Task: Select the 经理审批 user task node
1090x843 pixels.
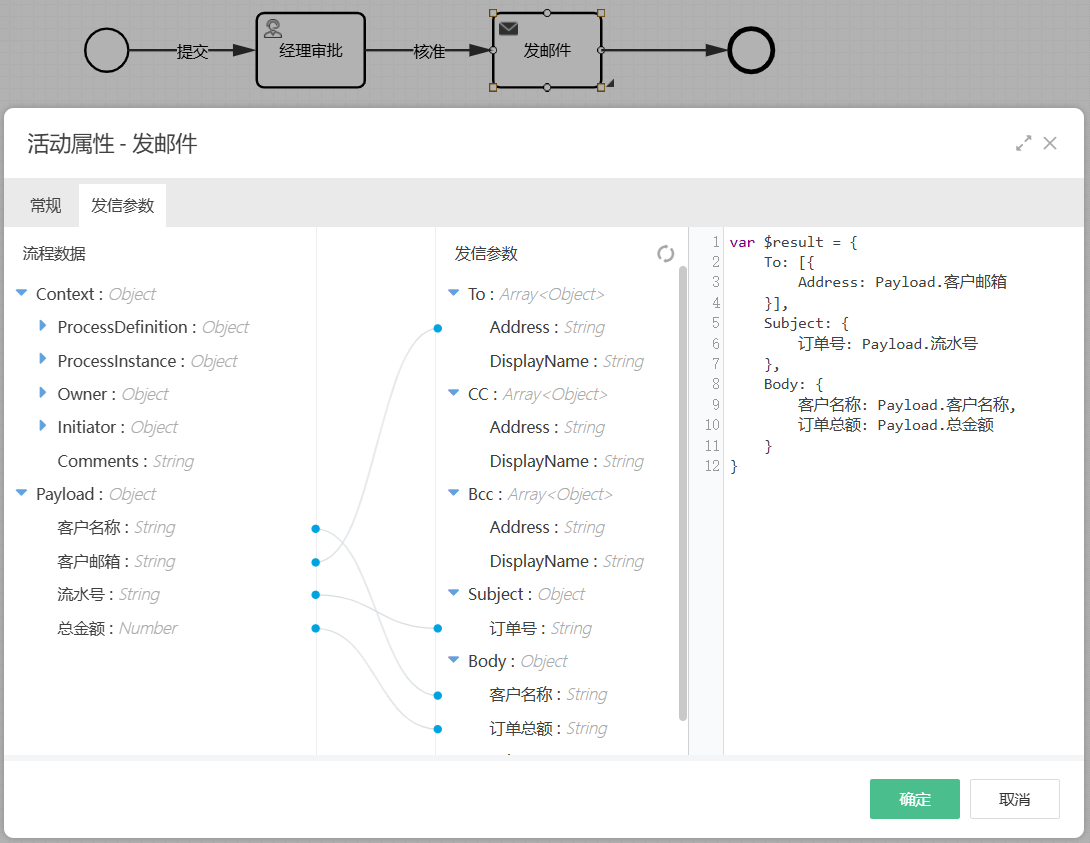Action: (310, 50)
